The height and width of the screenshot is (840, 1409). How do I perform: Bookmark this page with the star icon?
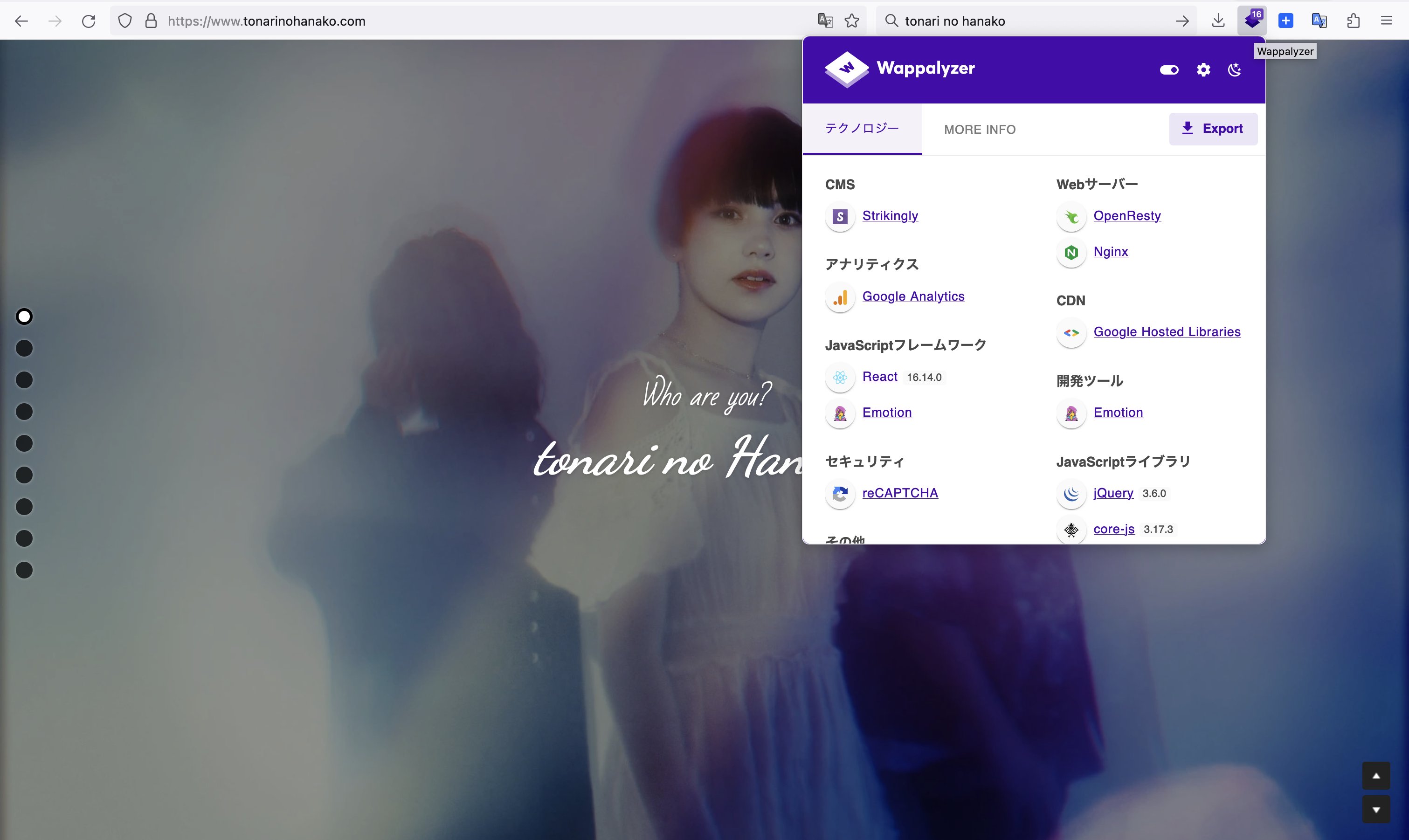click(852, 21)
